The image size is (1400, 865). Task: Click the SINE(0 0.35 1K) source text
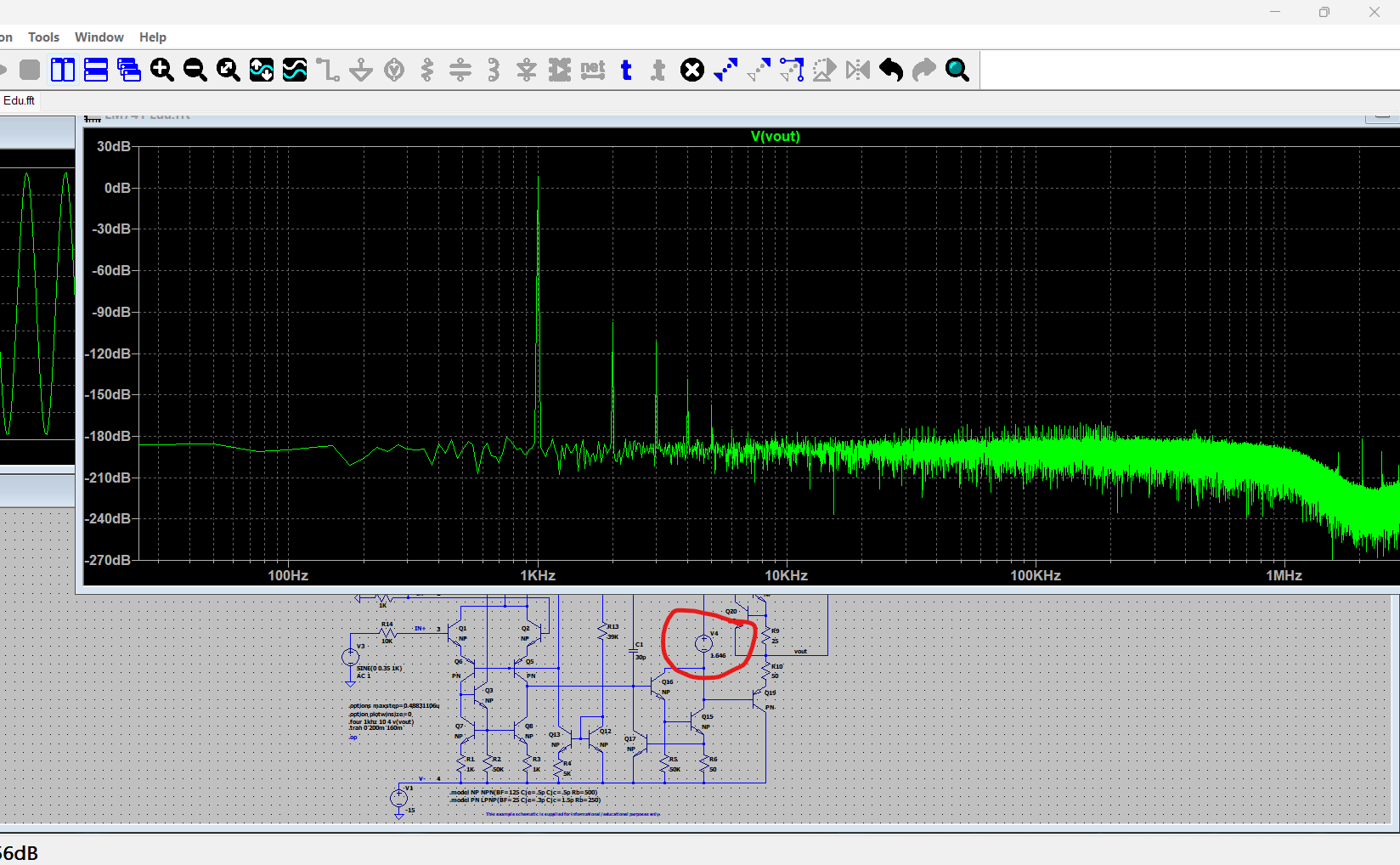tap(379, 669)
